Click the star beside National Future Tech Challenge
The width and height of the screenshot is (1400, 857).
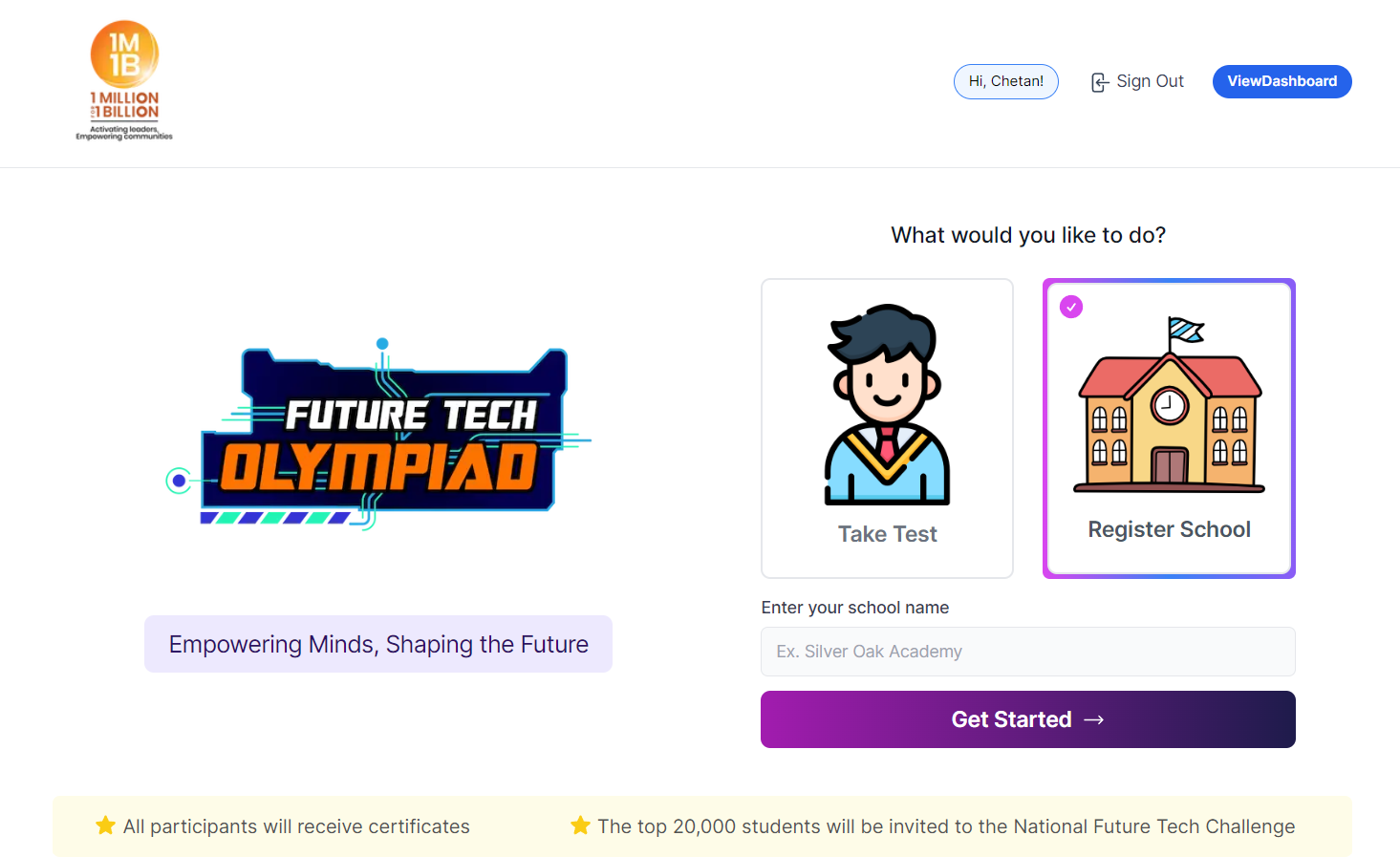click(581, 825)
